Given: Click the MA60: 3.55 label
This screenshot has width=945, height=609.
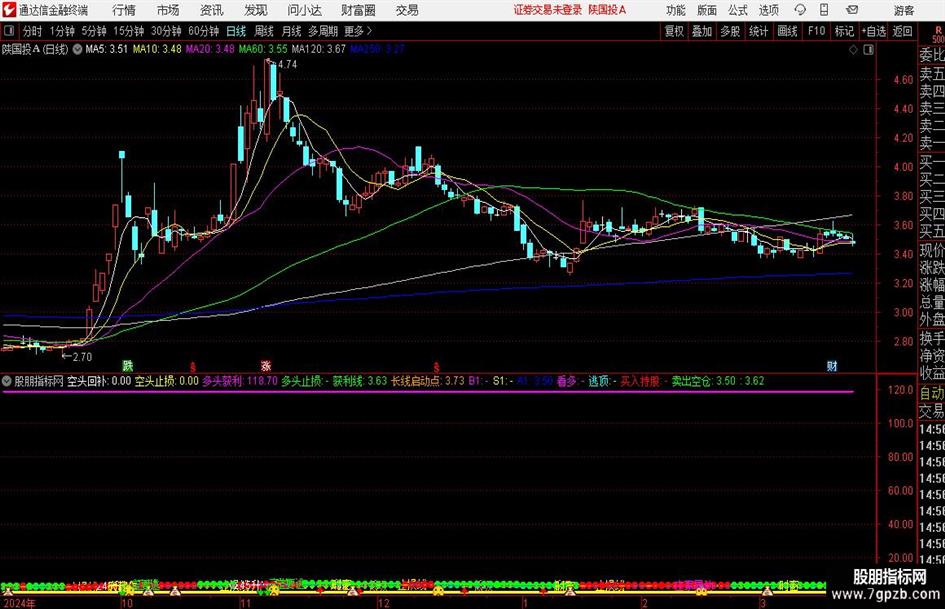Looking at the screenshot, I should [263, 49].
